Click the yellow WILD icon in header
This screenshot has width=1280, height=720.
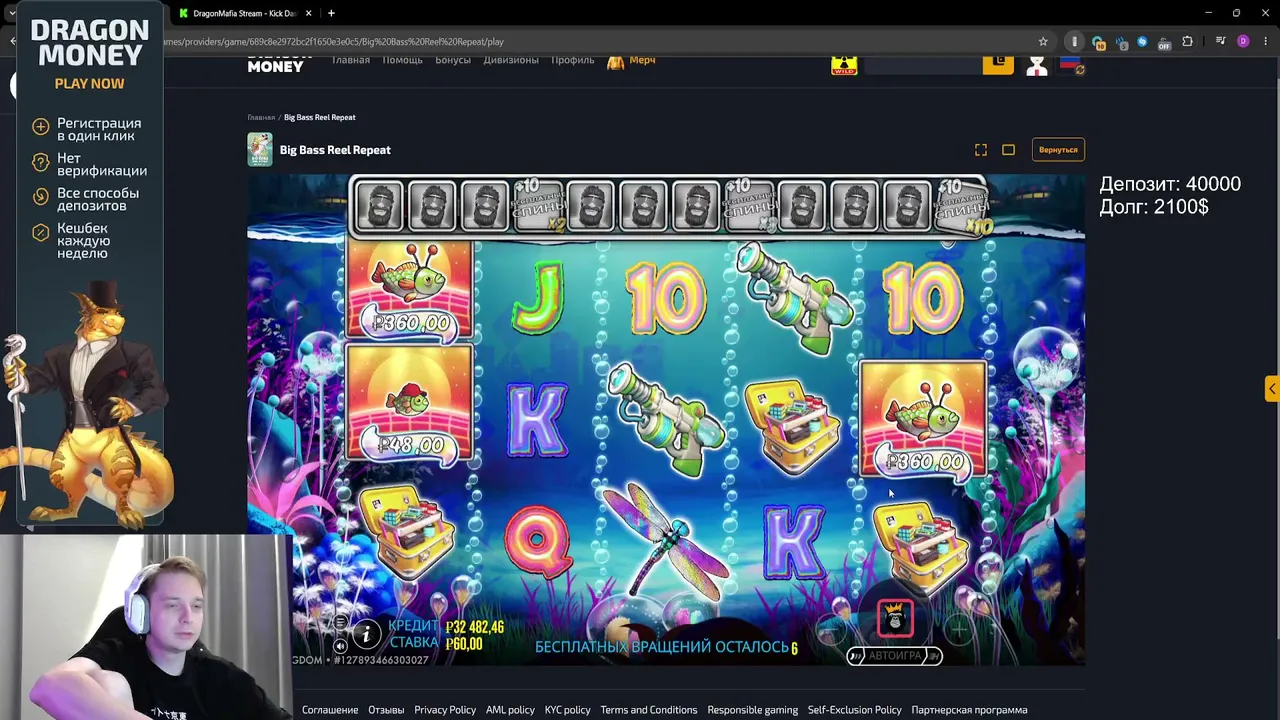(844, 65)
